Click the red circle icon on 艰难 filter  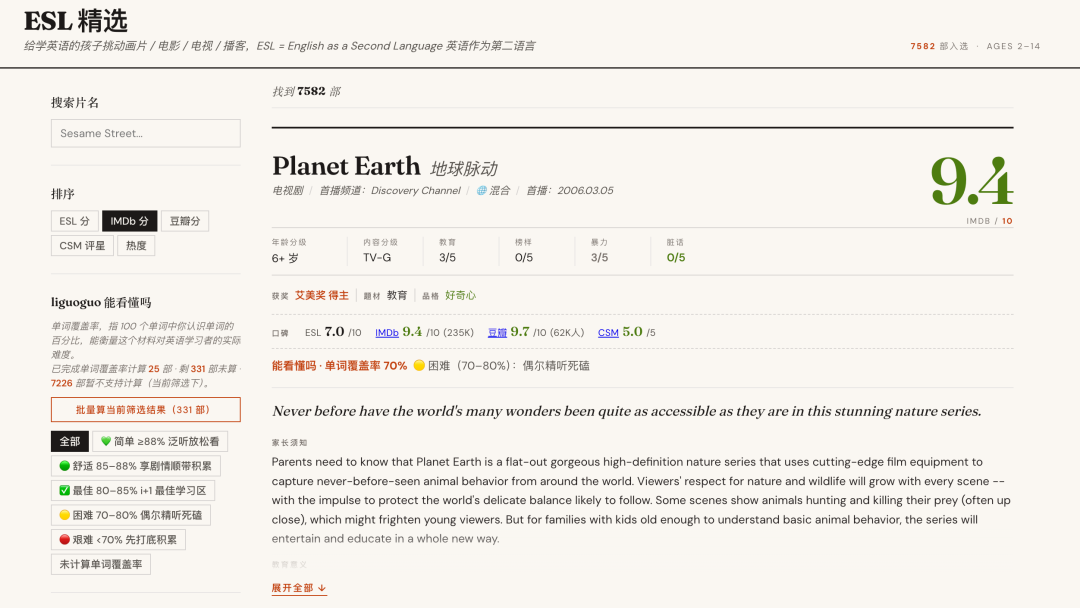tap(65, 540)
